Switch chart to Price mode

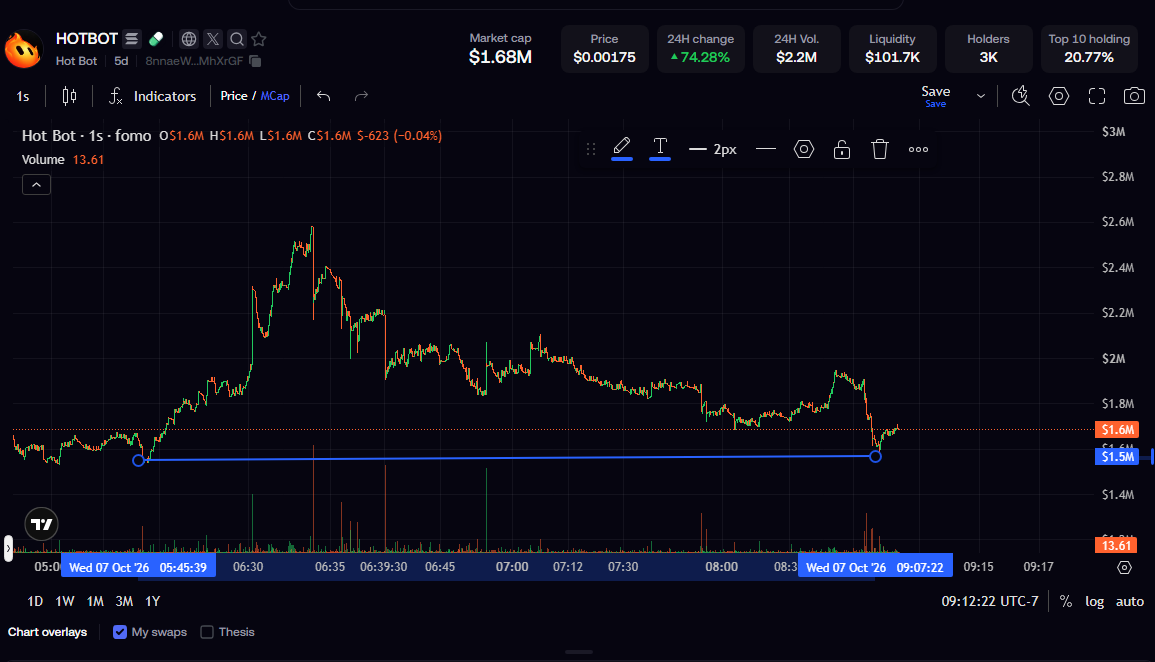pyautogui.click(x=234, y=96)
